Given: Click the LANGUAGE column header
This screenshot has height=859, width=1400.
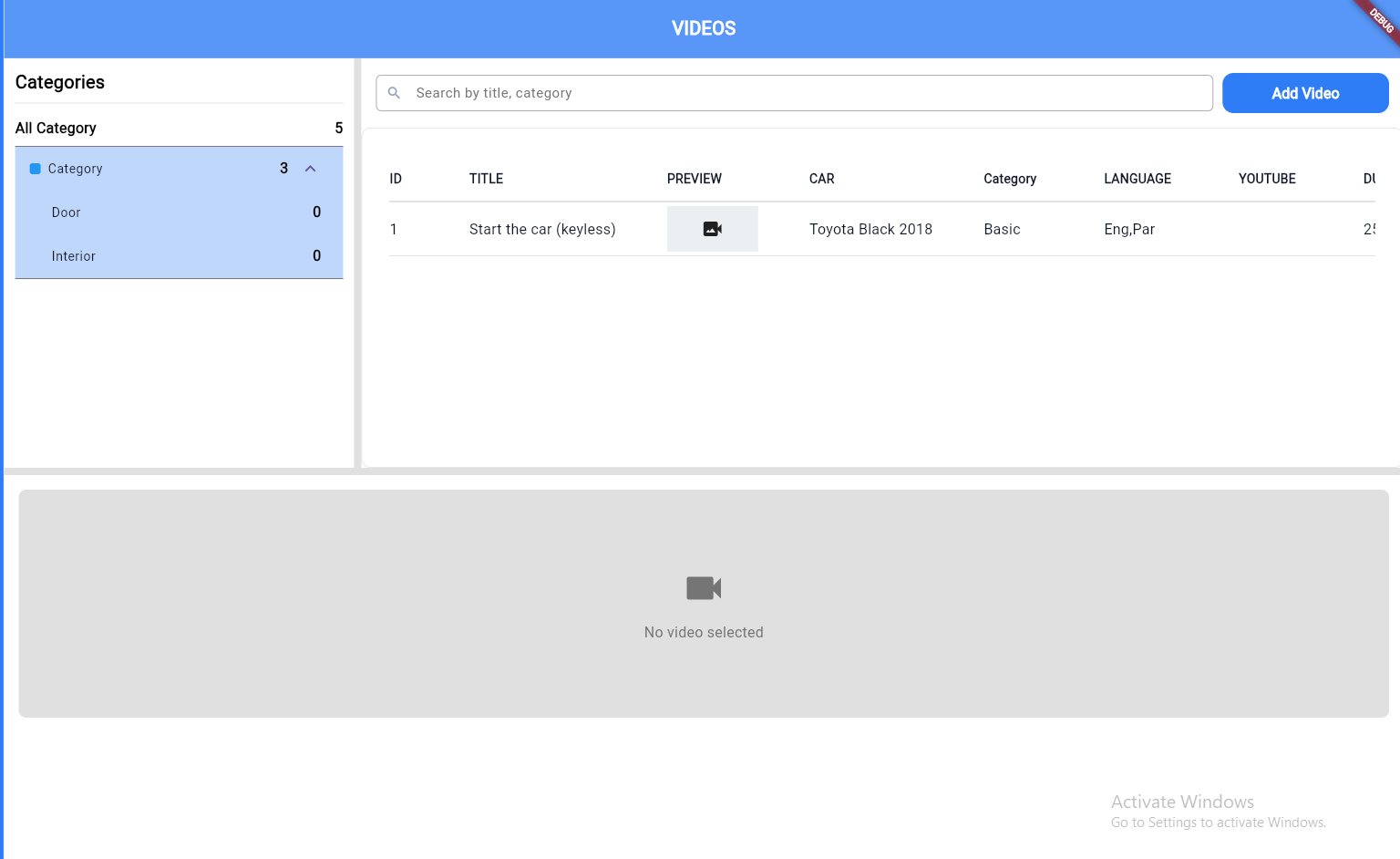Looking at the screenshot, I should coord(1137,179).
